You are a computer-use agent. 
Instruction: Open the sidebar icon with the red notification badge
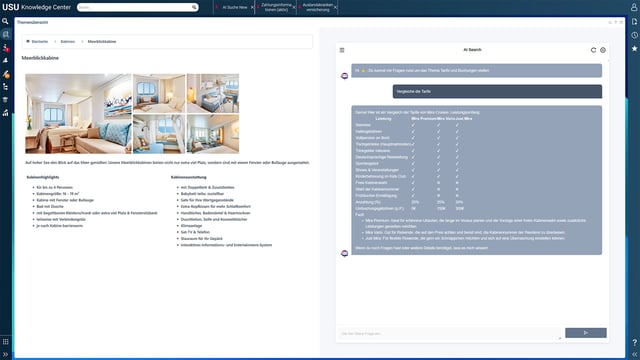tap(5, 48)
